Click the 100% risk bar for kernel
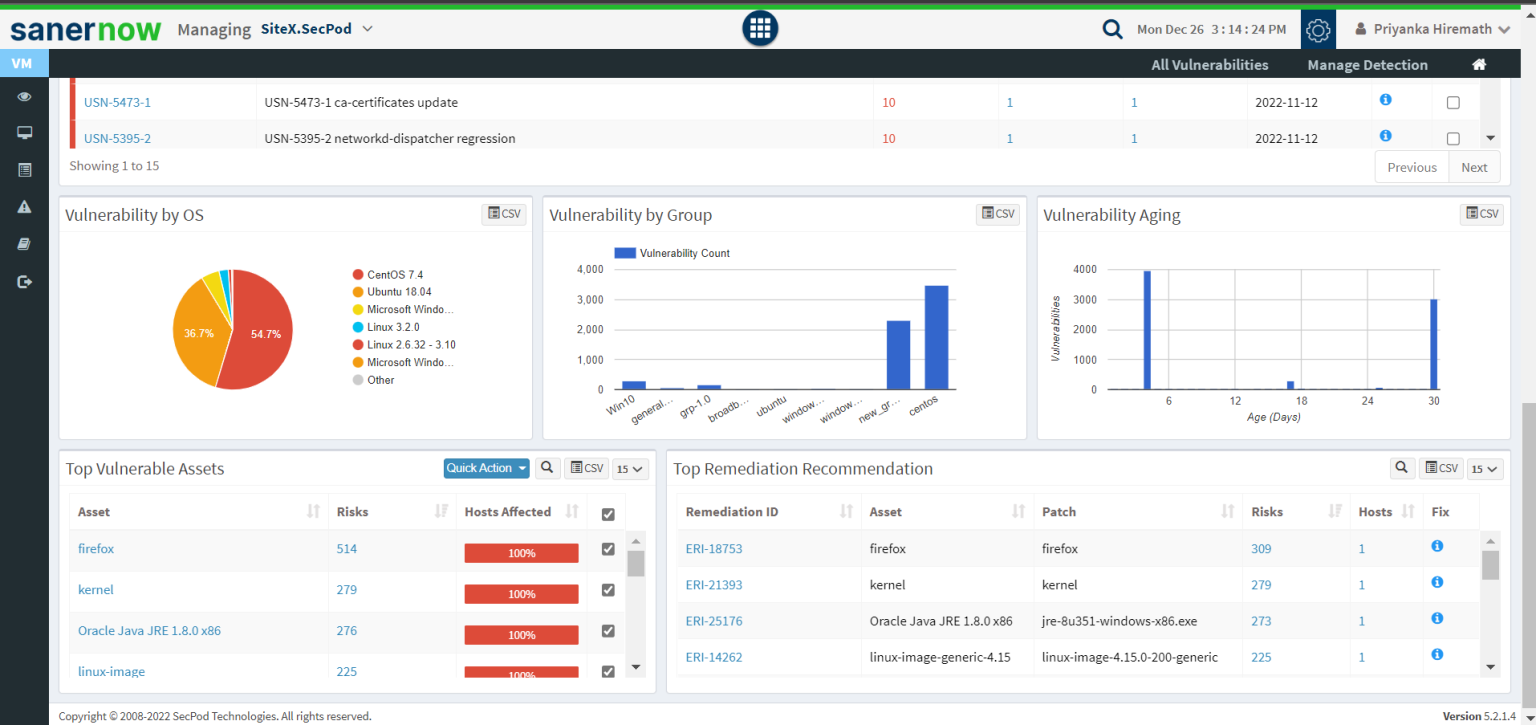Image resolution: width=1536 pixels, height=725 pixels. 521,593
